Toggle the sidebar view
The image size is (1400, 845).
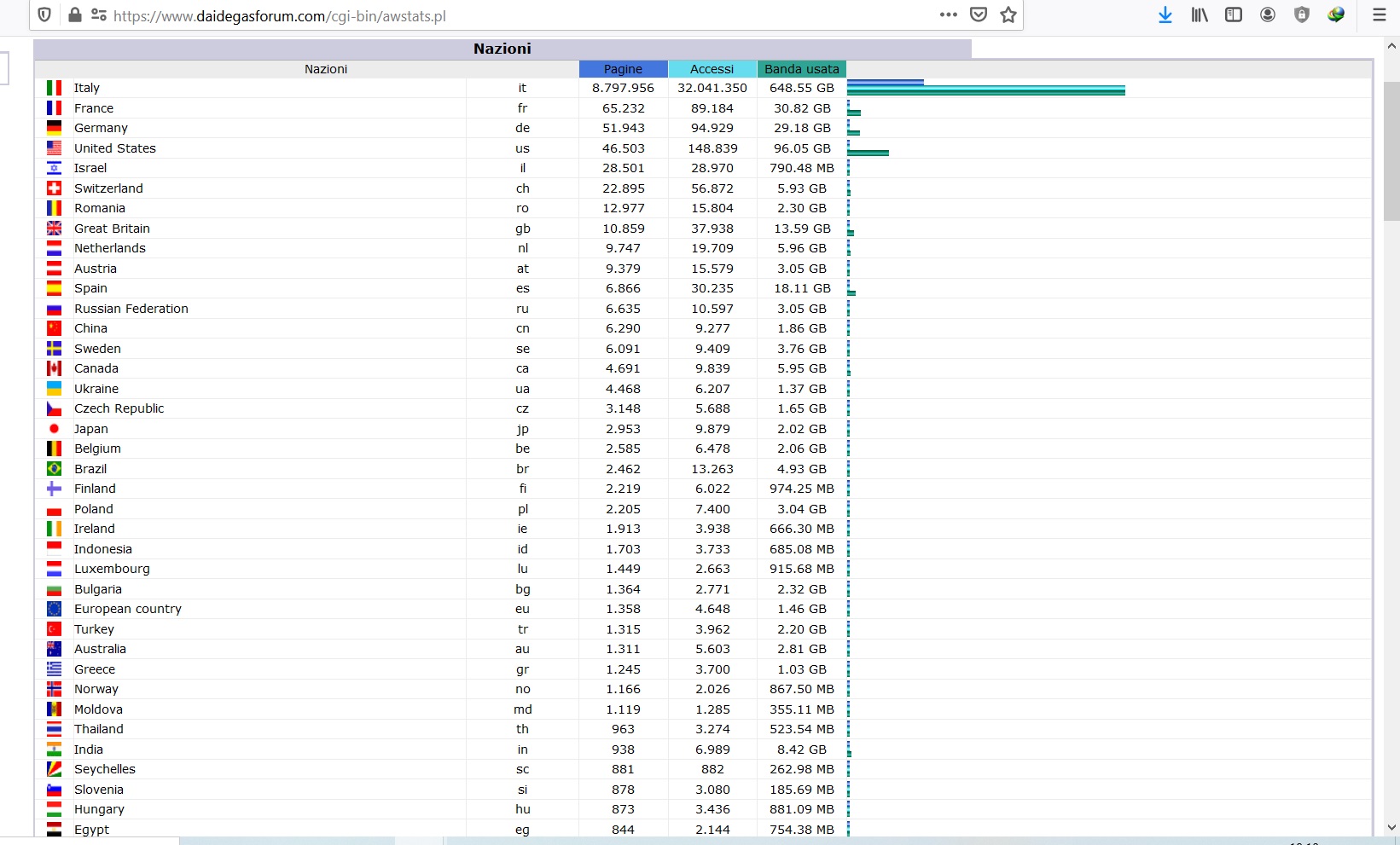(x=1234, y=14)
